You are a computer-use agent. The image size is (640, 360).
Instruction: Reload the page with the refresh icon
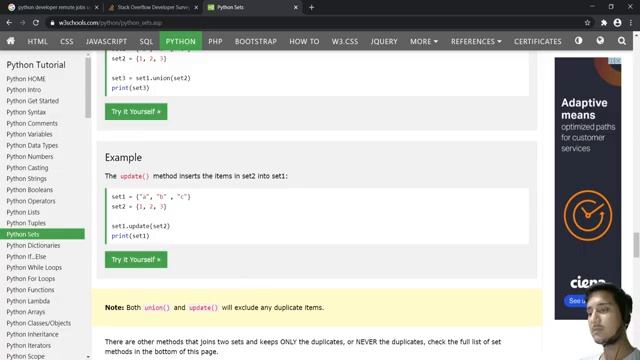tap(36, 23)
